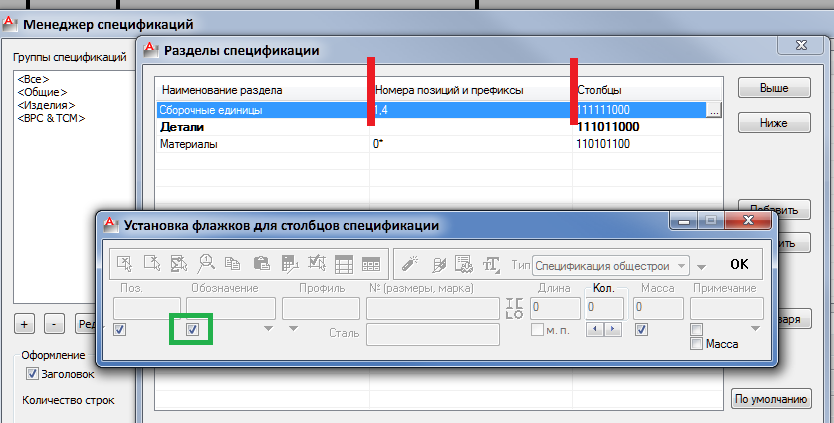Select <Все> in Группы спецификаций list
The image size is (834, 423).
point(33,79)
